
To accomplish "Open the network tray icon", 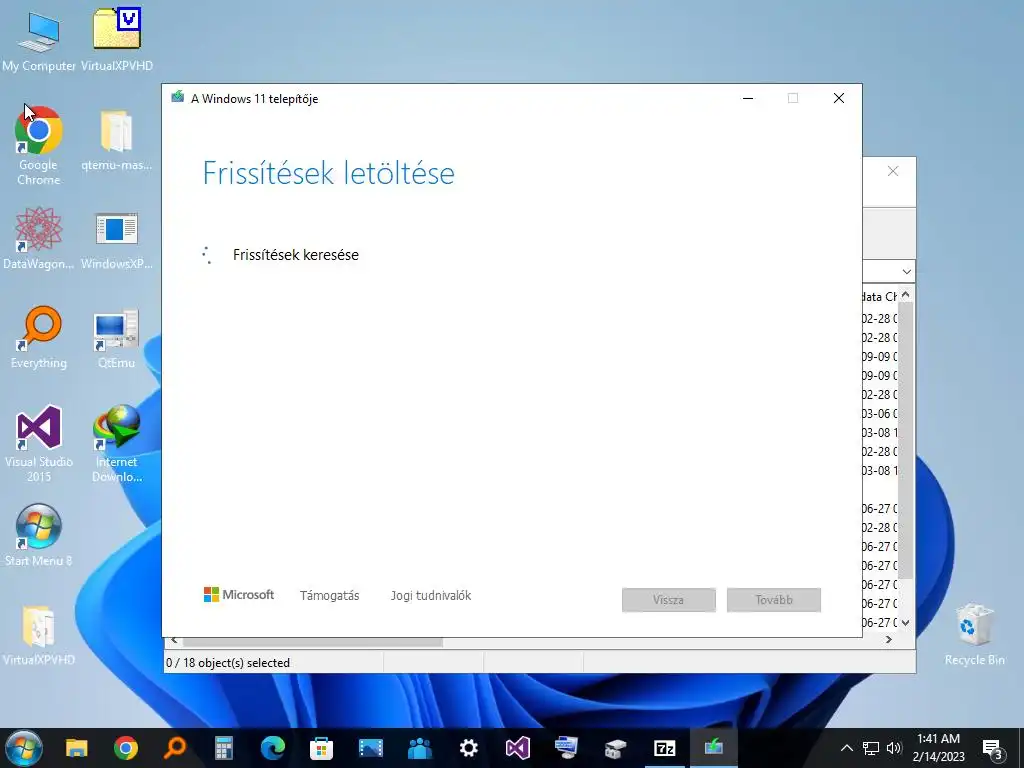I will [x=871, y=748].
